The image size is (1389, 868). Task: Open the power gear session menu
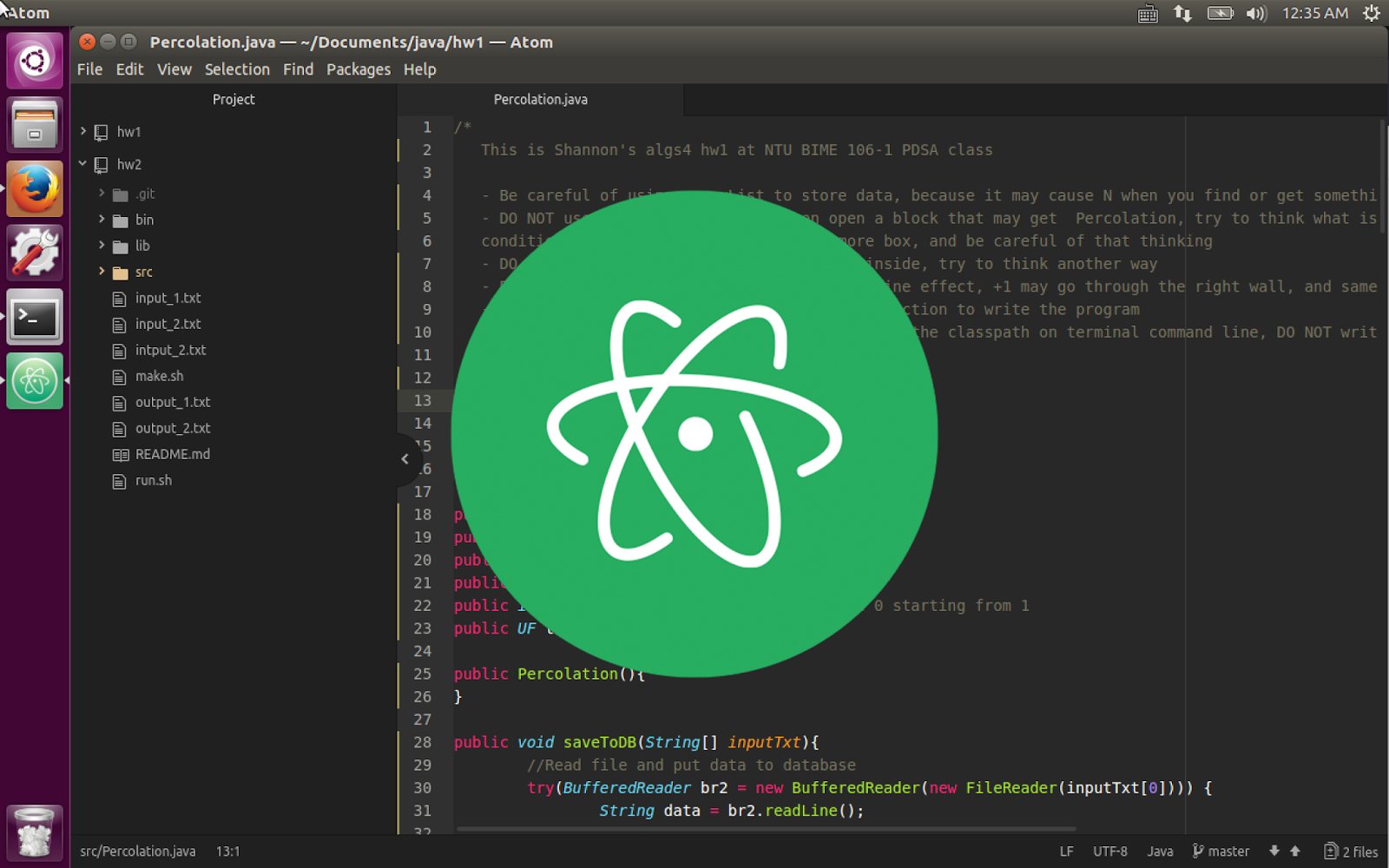(1372, 13)
